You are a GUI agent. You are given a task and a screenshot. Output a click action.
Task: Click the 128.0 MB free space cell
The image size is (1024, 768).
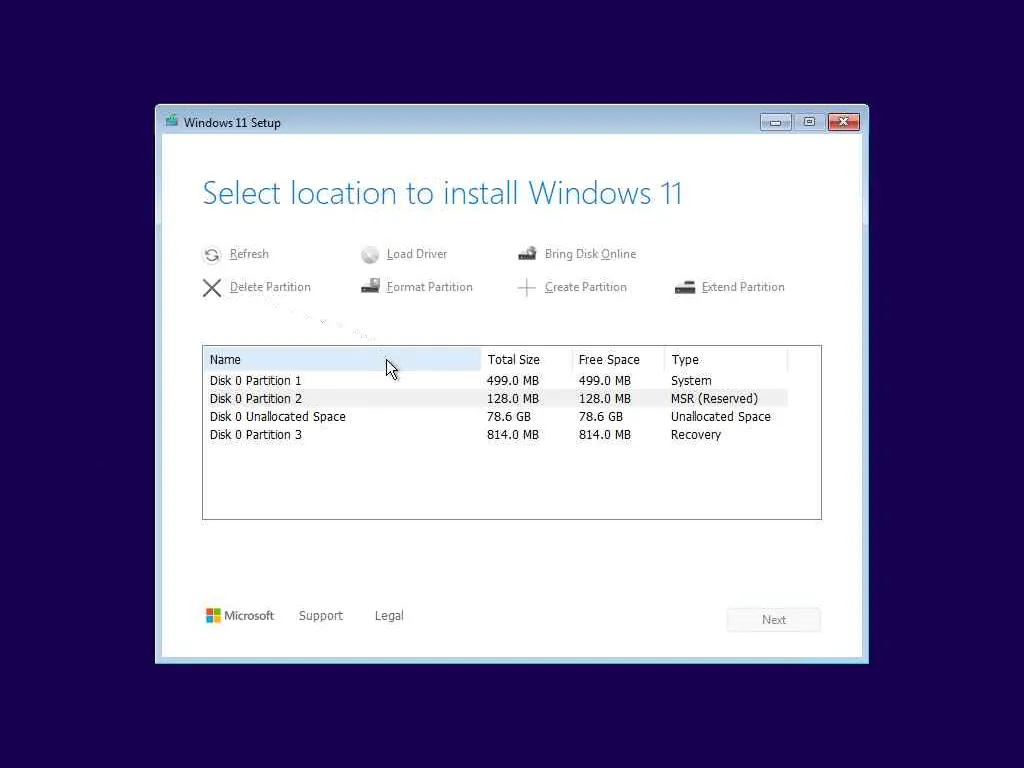click(x=605, y=398)
